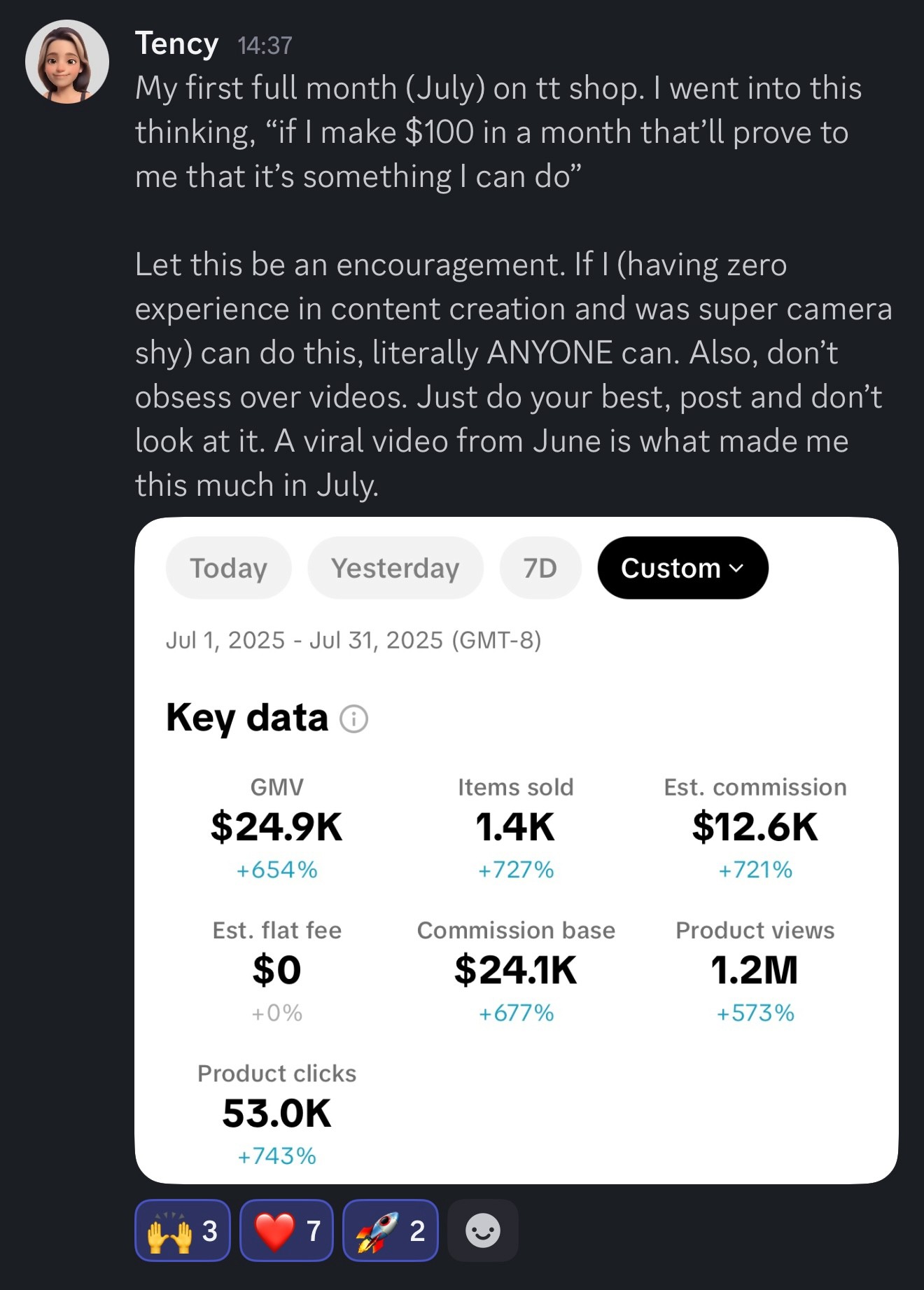Click the chevron arrow beside Custom

pos(736,568)
